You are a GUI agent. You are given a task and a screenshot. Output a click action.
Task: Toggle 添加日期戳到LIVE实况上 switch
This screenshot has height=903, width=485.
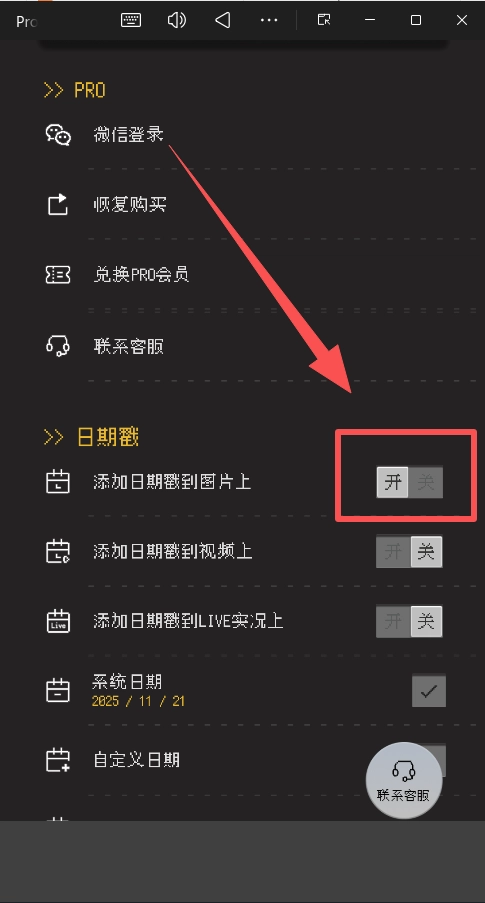pyautogui.click(x=410, y=621)
